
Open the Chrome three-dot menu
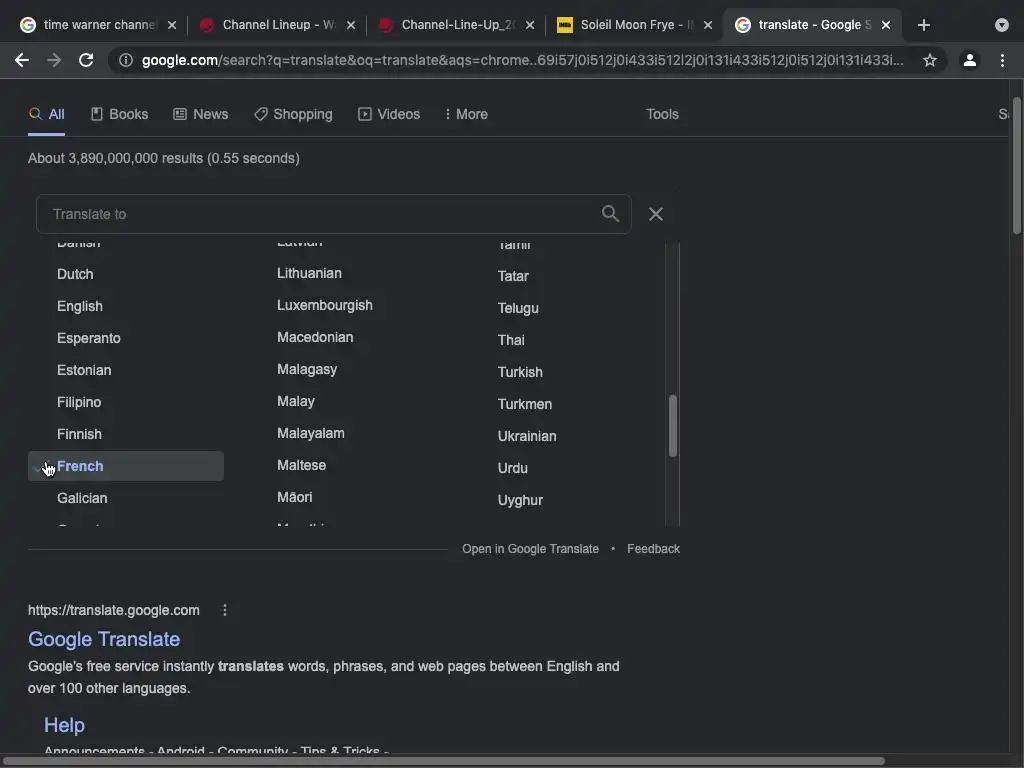1002,60
